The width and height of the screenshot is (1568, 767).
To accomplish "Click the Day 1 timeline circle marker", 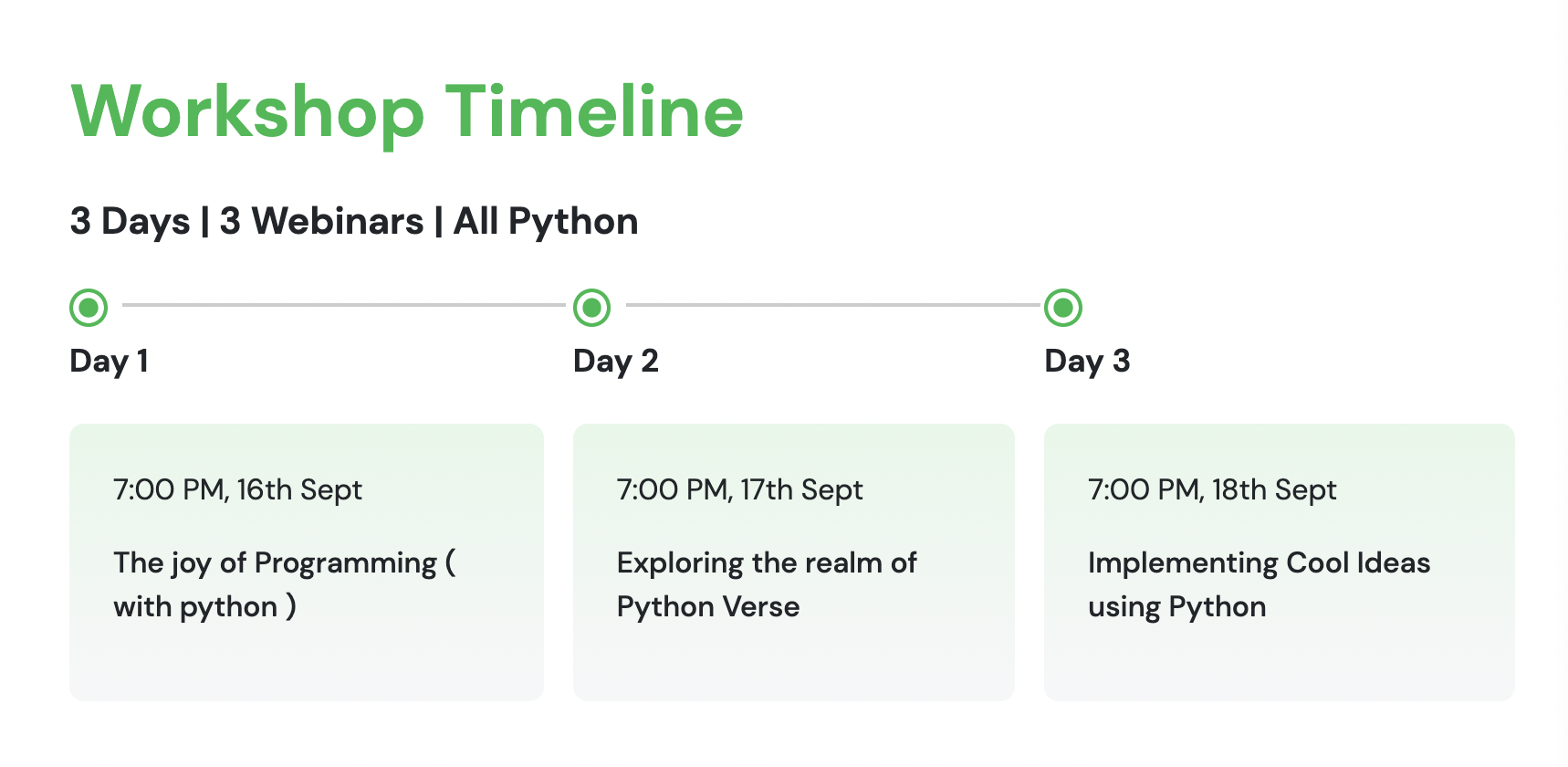I will tap(89, 308).
